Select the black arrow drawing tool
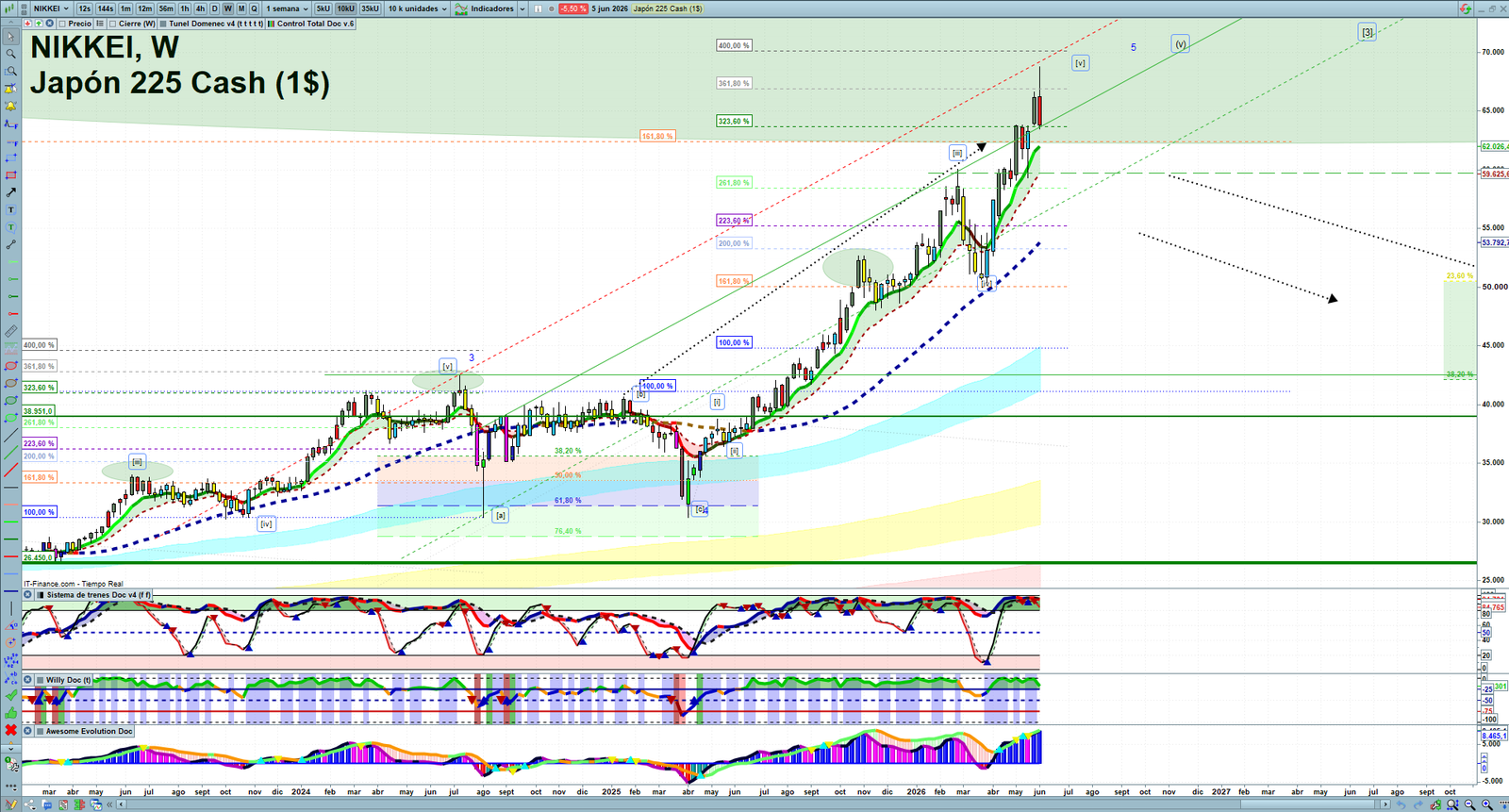This screenshot has height=812, width=1509. point(10,192)
